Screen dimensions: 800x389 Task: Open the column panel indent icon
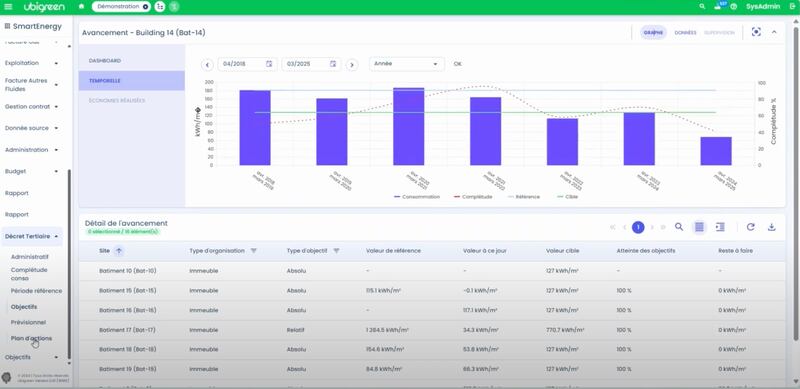tap(720, 227)
